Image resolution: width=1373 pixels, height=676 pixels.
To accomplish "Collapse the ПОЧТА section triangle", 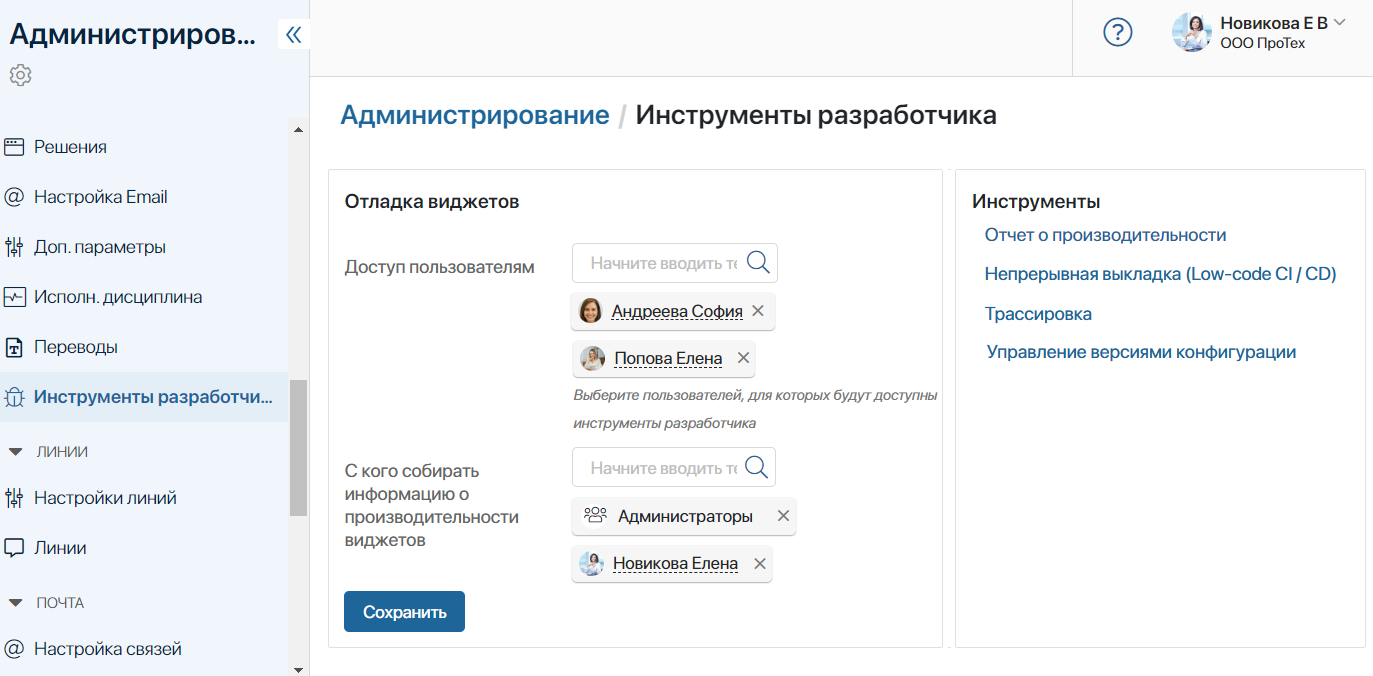I will coord(15,603).
